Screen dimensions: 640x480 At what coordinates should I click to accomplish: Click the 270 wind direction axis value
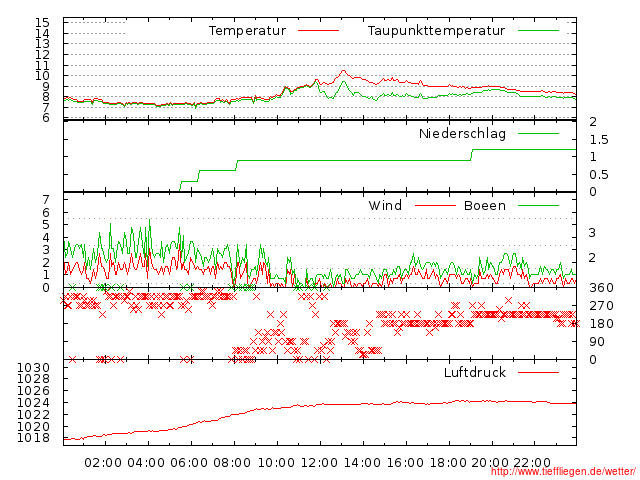click(601, 306)
